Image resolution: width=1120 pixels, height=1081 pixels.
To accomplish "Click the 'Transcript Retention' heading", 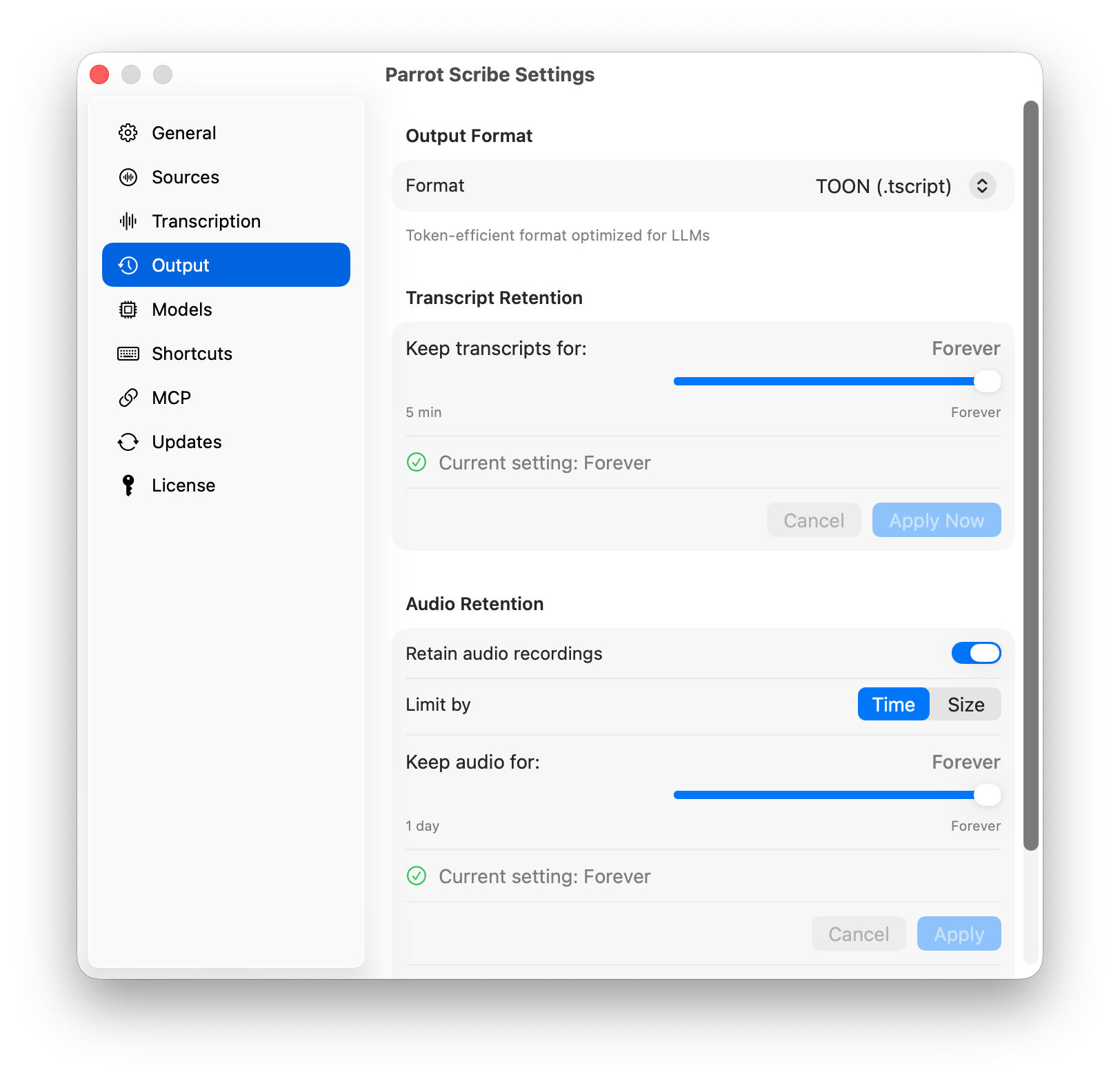I will (x=494, y=298).
